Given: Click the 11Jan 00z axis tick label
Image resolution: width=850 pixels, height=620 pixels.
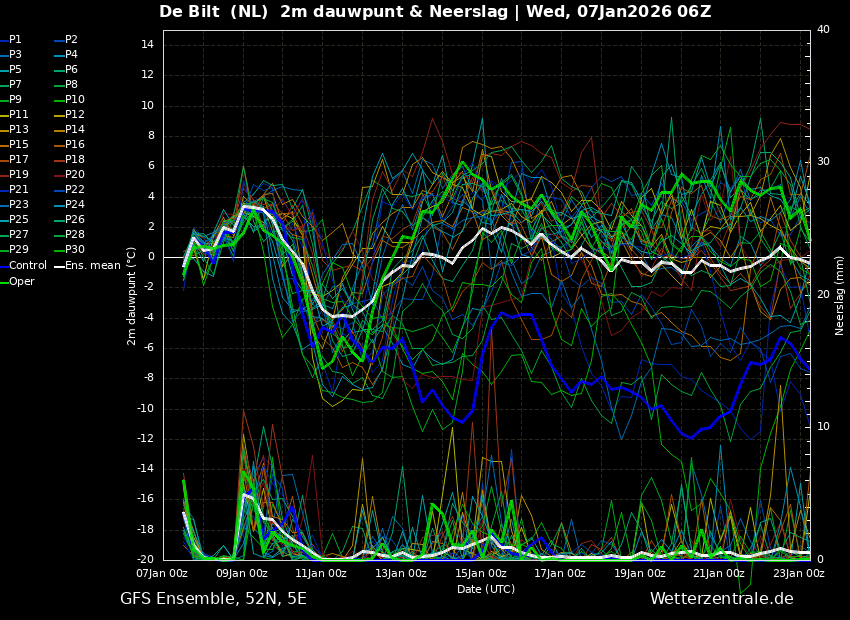Looking at the screenshot, I should (x=321, y=573).
